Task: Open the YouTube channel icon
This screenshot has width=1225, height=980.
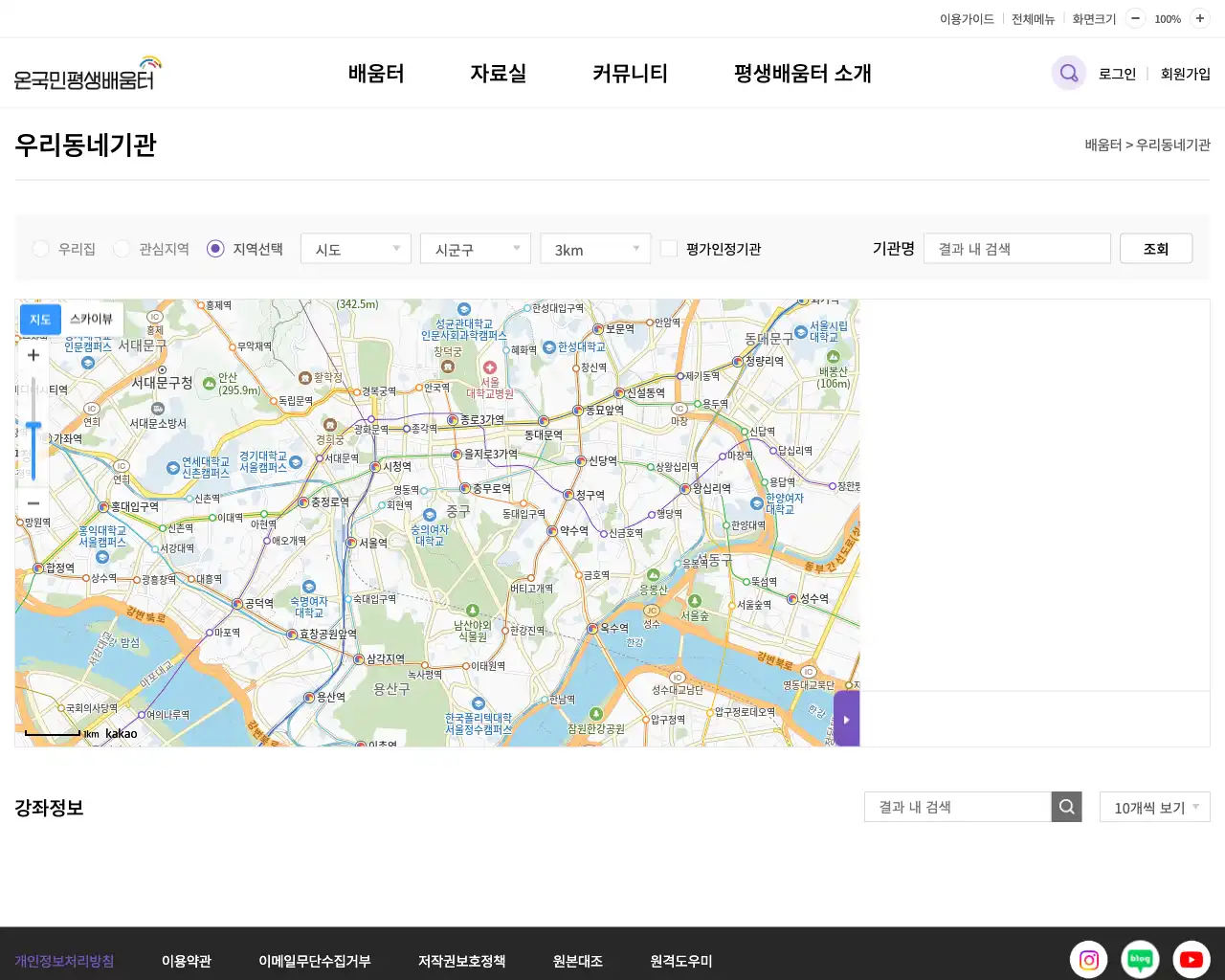Action: point(1192,960)
